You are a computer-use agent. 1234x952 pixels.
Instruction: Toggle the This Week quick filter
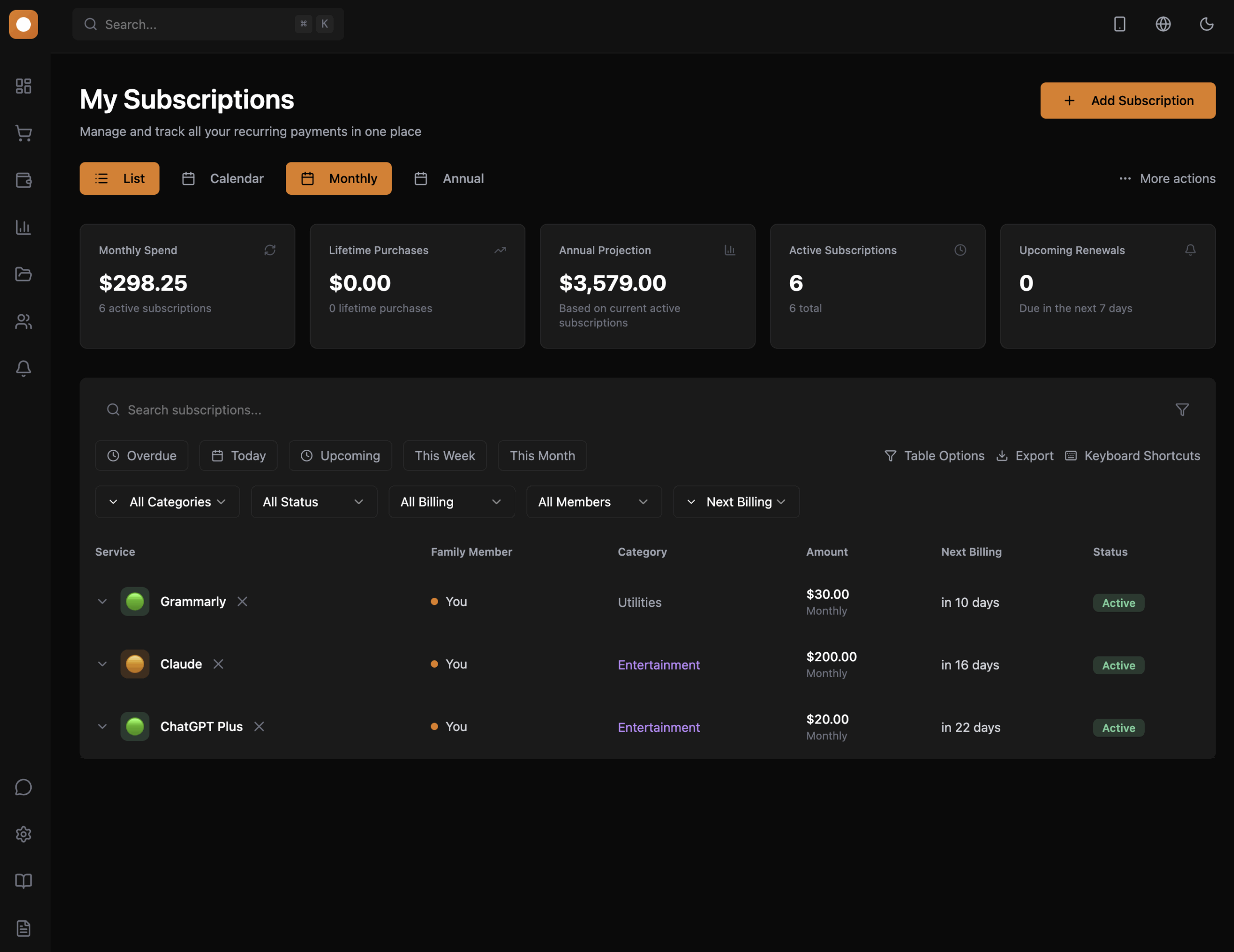tap(444, 456)
